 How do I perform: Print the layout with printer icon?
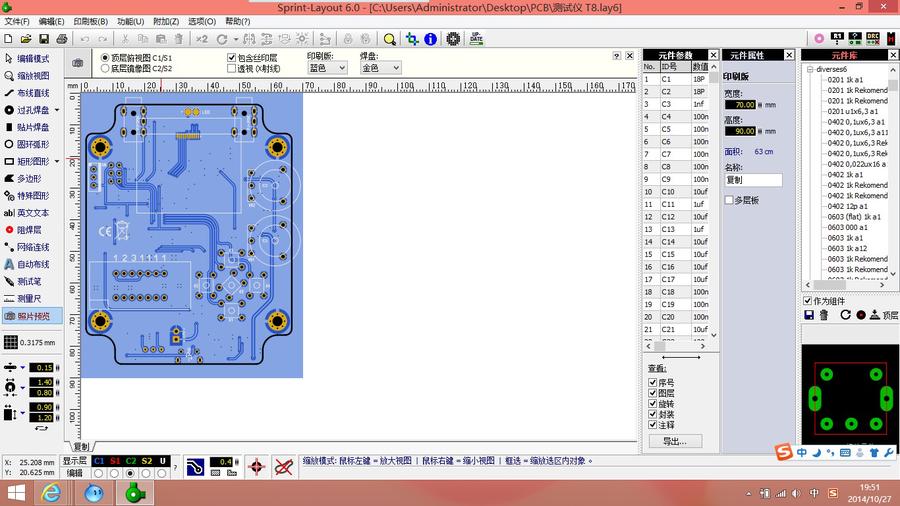(62, 39)
